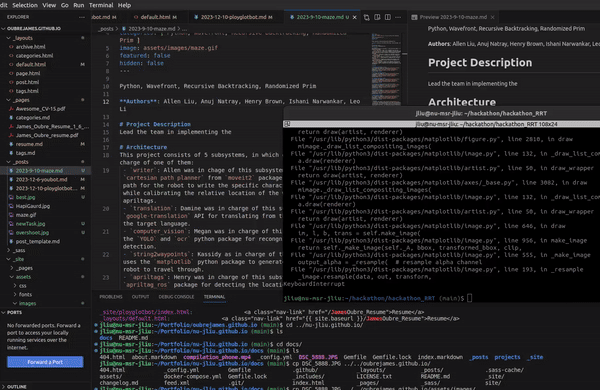This screenshot has height=390, width=600.
Task: Open the Explorer more actions ellipsis
Action: coord(82,17)
